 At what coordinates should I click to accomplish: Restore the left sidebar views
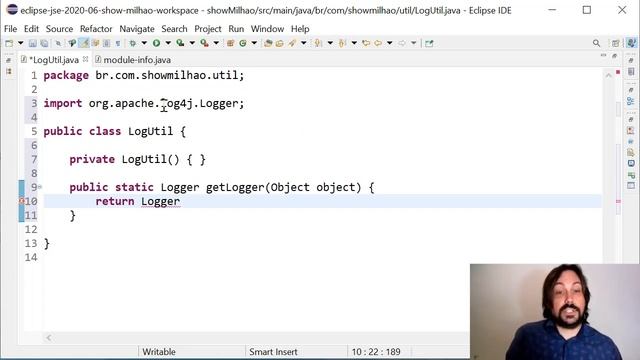9,60
